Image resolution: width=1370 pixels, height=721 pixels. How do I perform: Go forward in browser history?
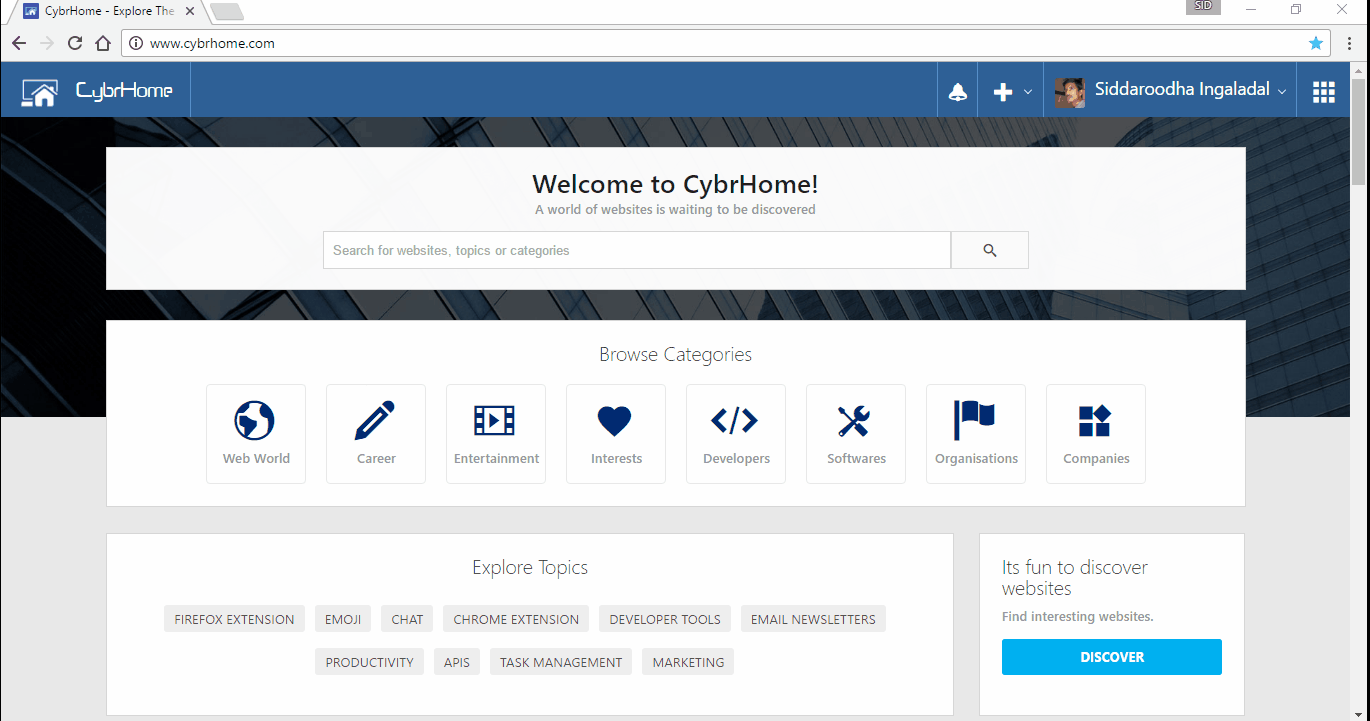47,43
